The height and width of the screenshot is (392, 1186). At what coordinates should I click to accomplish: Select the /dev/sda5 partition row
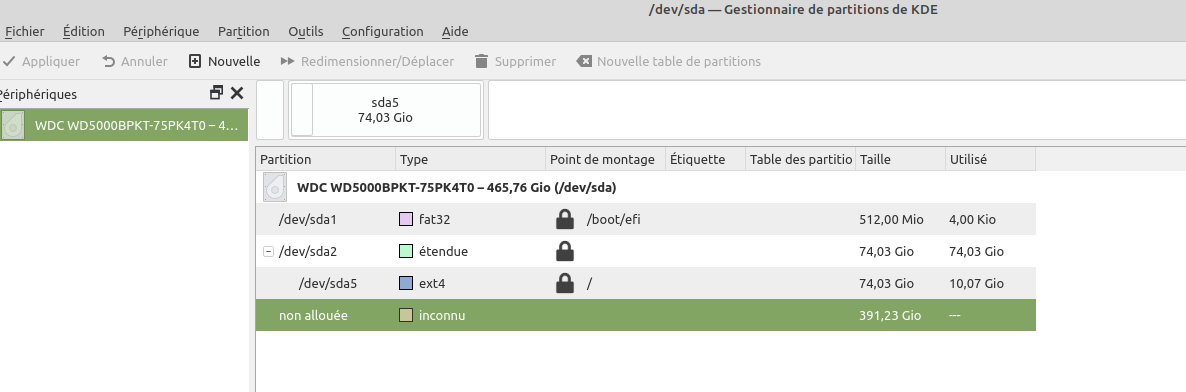point(646,284)
